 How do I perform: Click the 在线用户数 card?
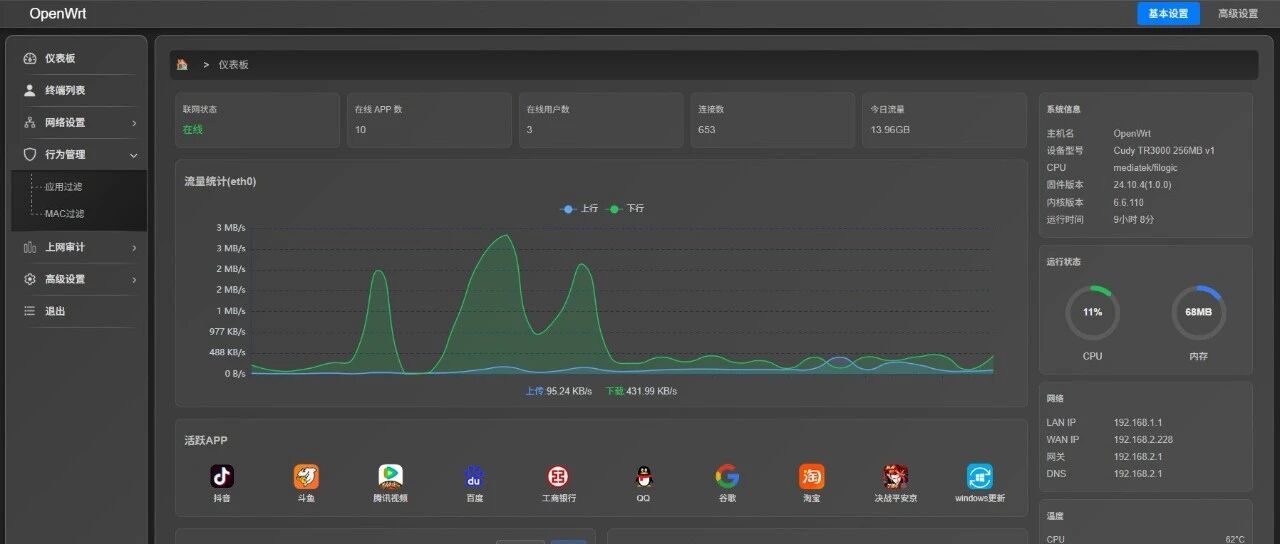pyautogui.click(x=601, y=120)
